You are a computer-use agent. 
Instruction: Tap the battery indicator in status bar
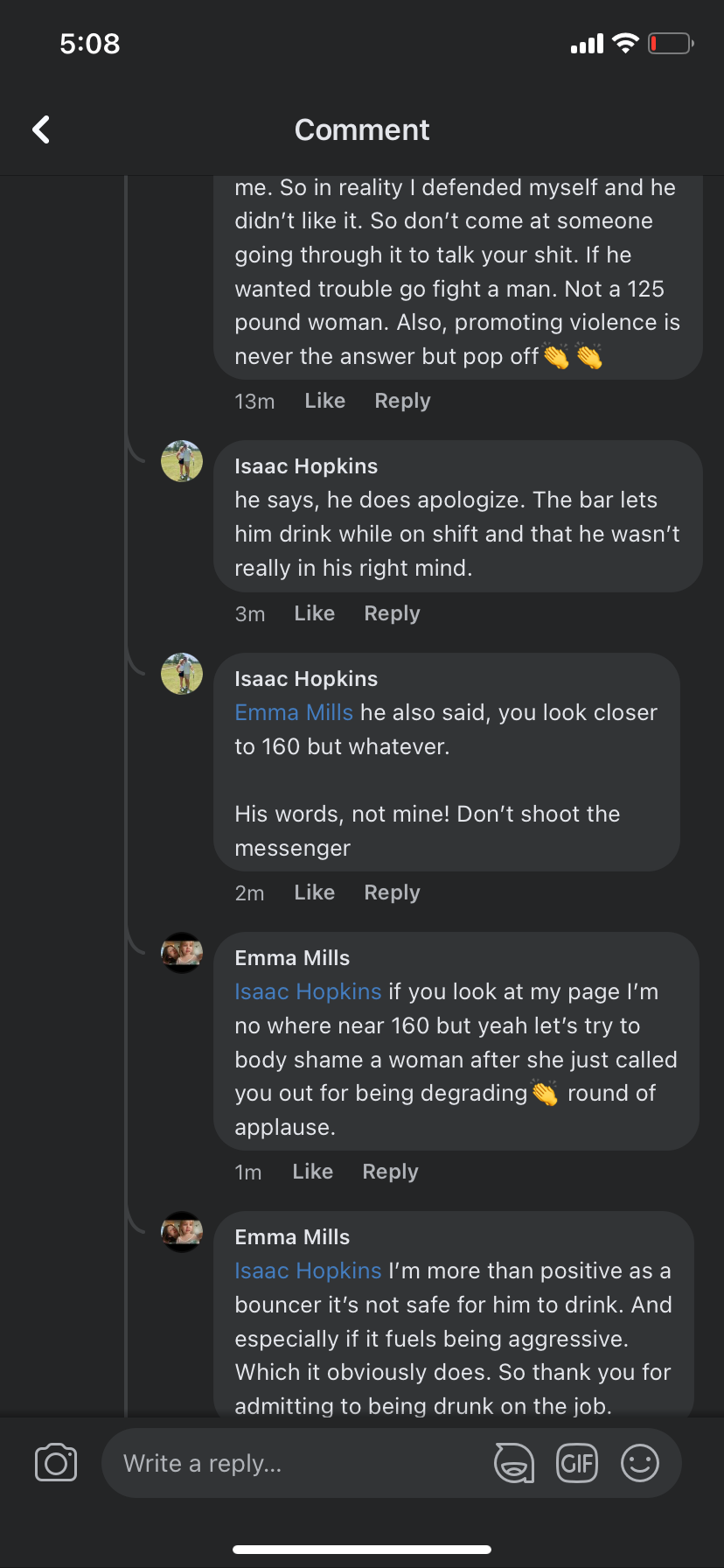tap(671, 44)
